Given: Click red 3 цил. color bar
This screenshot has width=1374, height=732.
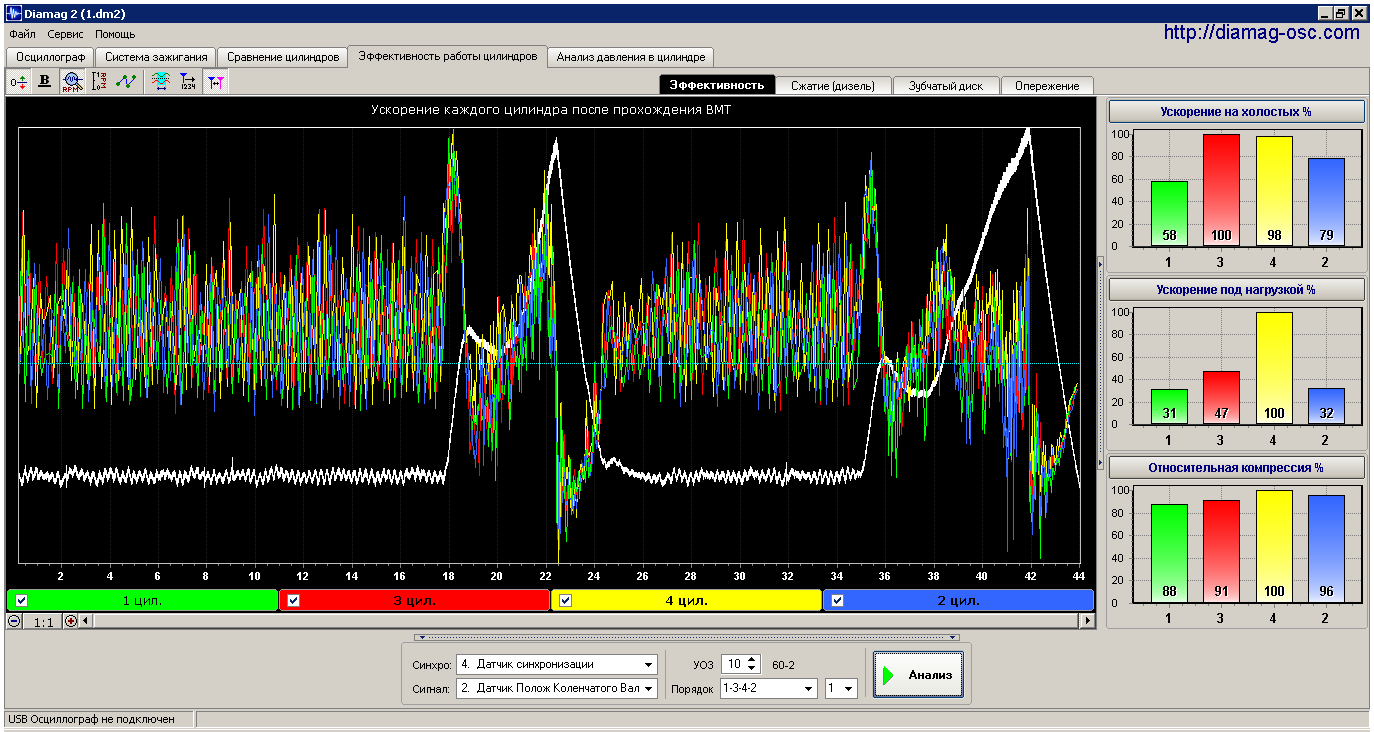Looking at the screenshot, I should pos(414,600).
